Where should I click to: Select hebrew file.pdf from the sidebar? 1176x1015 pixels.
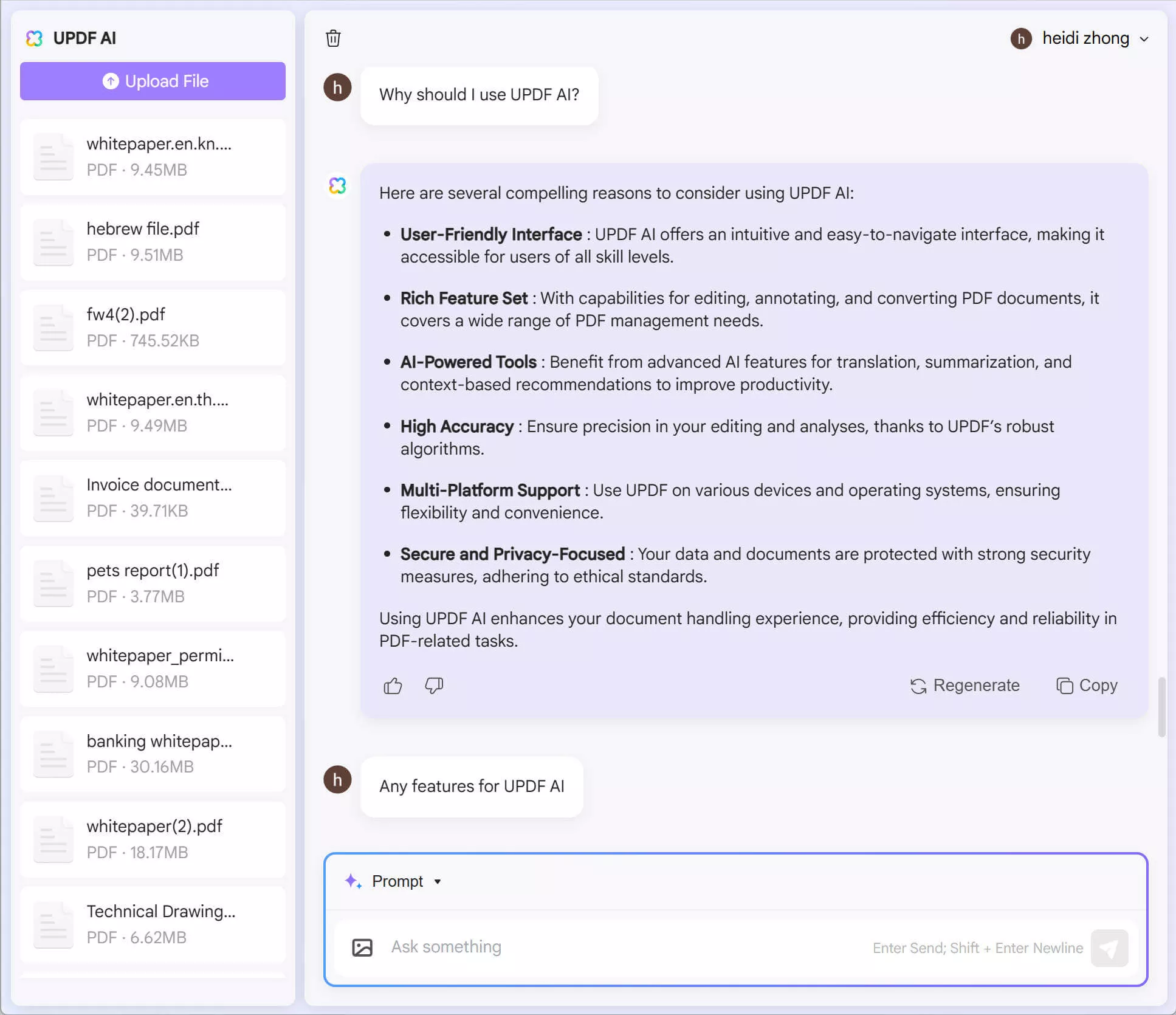(x=152, y=241)
